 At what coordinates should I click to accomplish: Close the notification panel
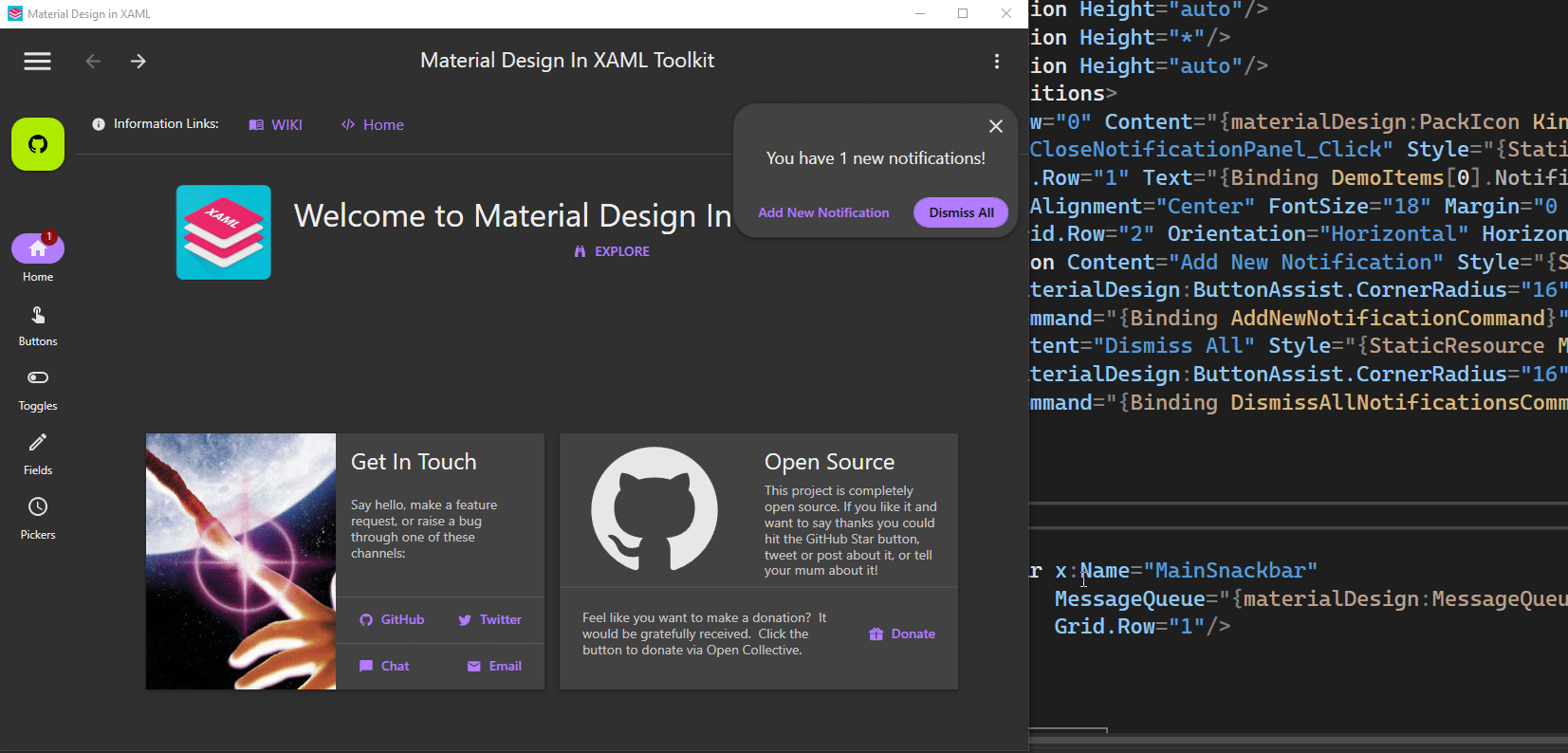(996, 126)
